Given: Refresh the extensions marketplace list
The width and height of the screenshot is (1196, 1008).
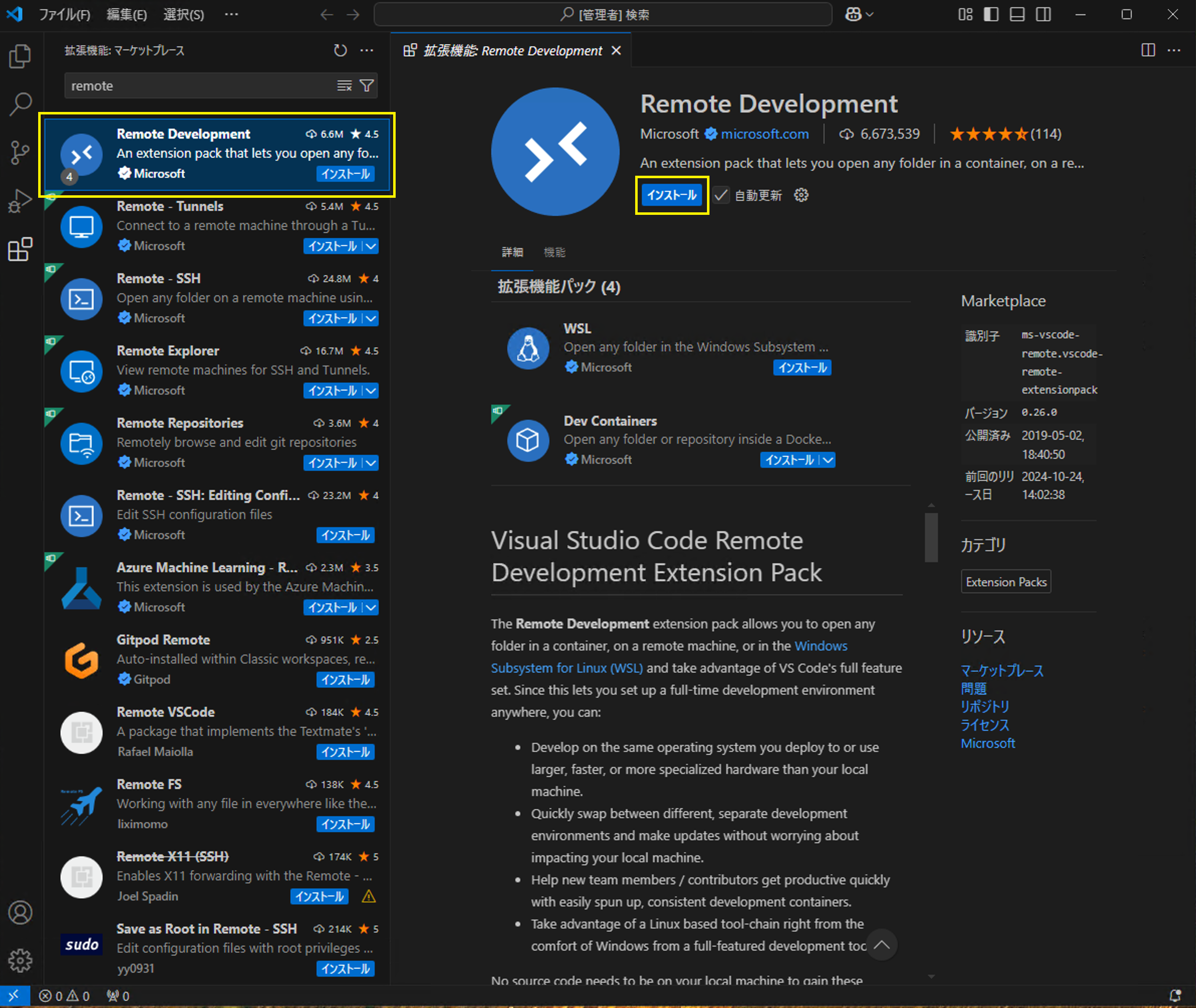Looking at the screenshot, I should click(x=340, y=50).
